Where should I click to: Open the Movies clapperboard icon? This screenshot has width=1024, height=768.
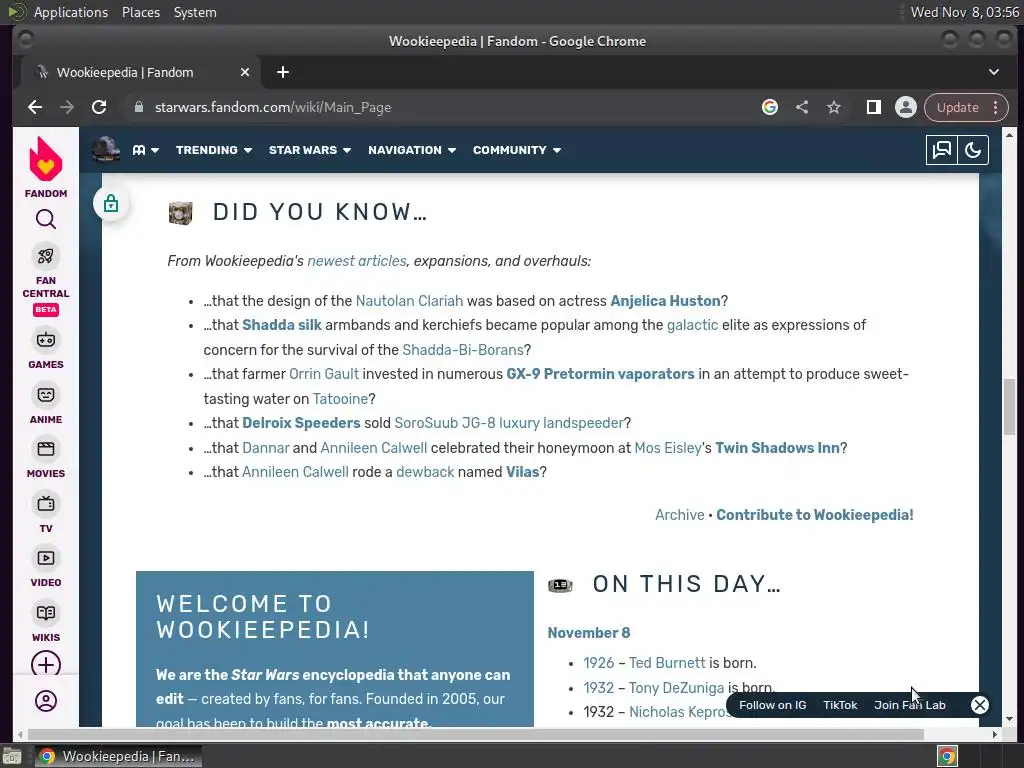coord(46,449)
